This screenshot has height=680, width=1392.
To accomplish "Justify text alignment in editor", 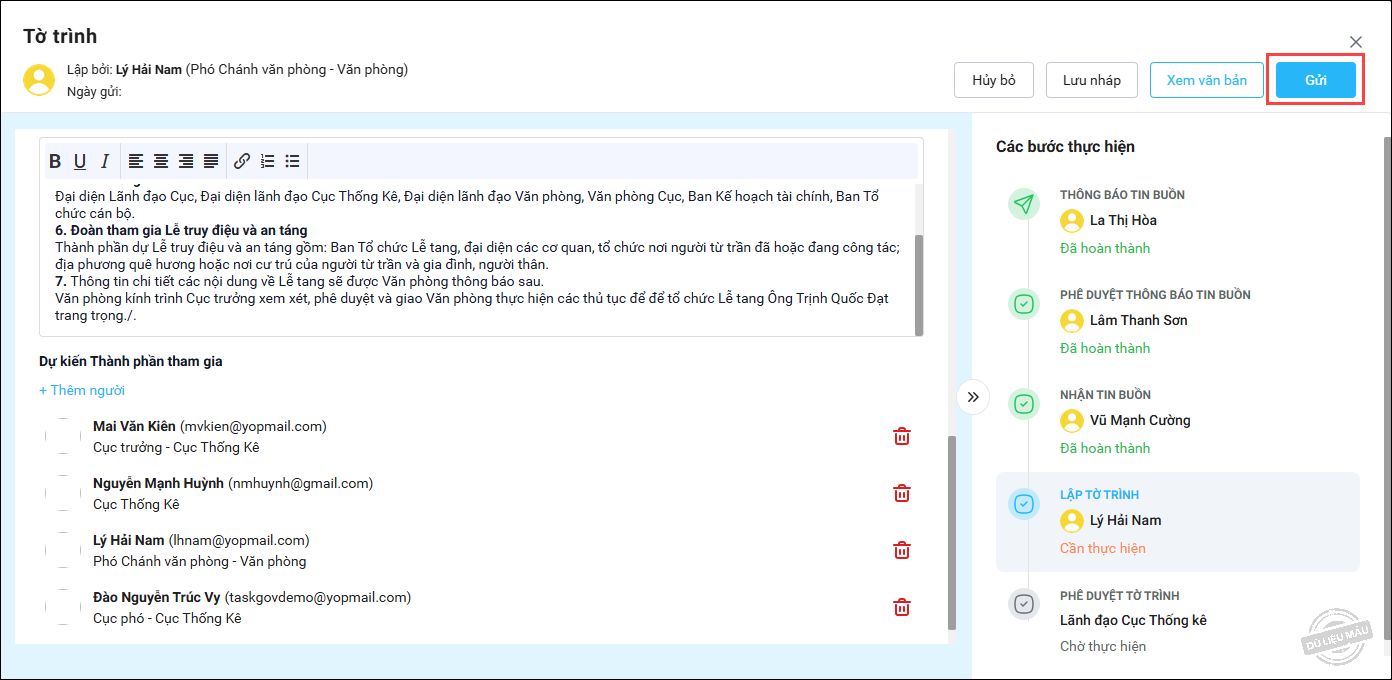I will coord(211,161).
